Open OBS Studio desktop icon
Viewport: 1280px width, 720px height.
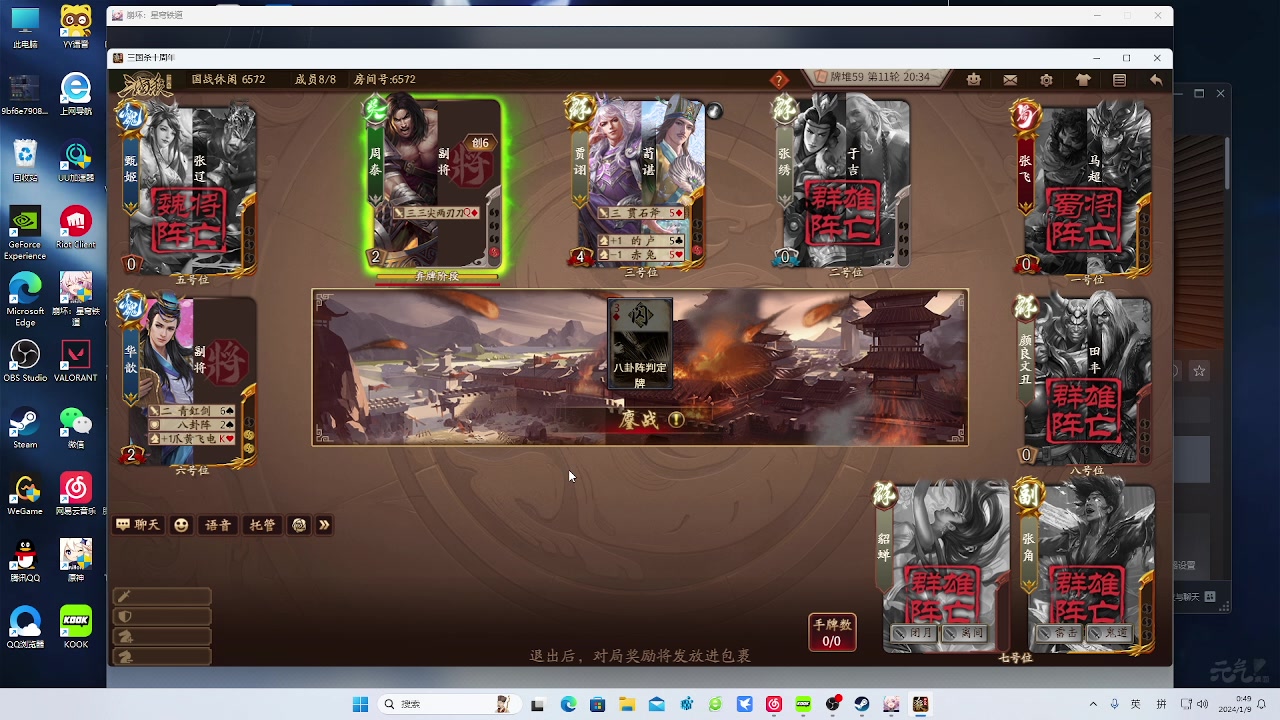click(25, 362)
